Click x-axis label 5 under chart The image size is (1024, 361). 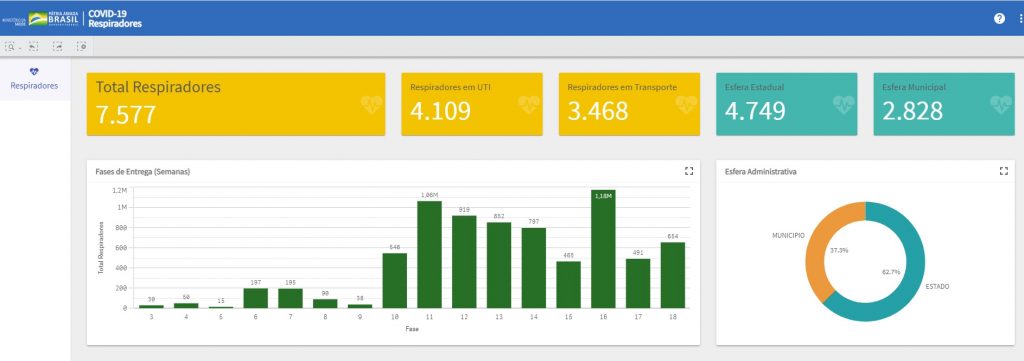pyautogui.click(x=221, y=317)
